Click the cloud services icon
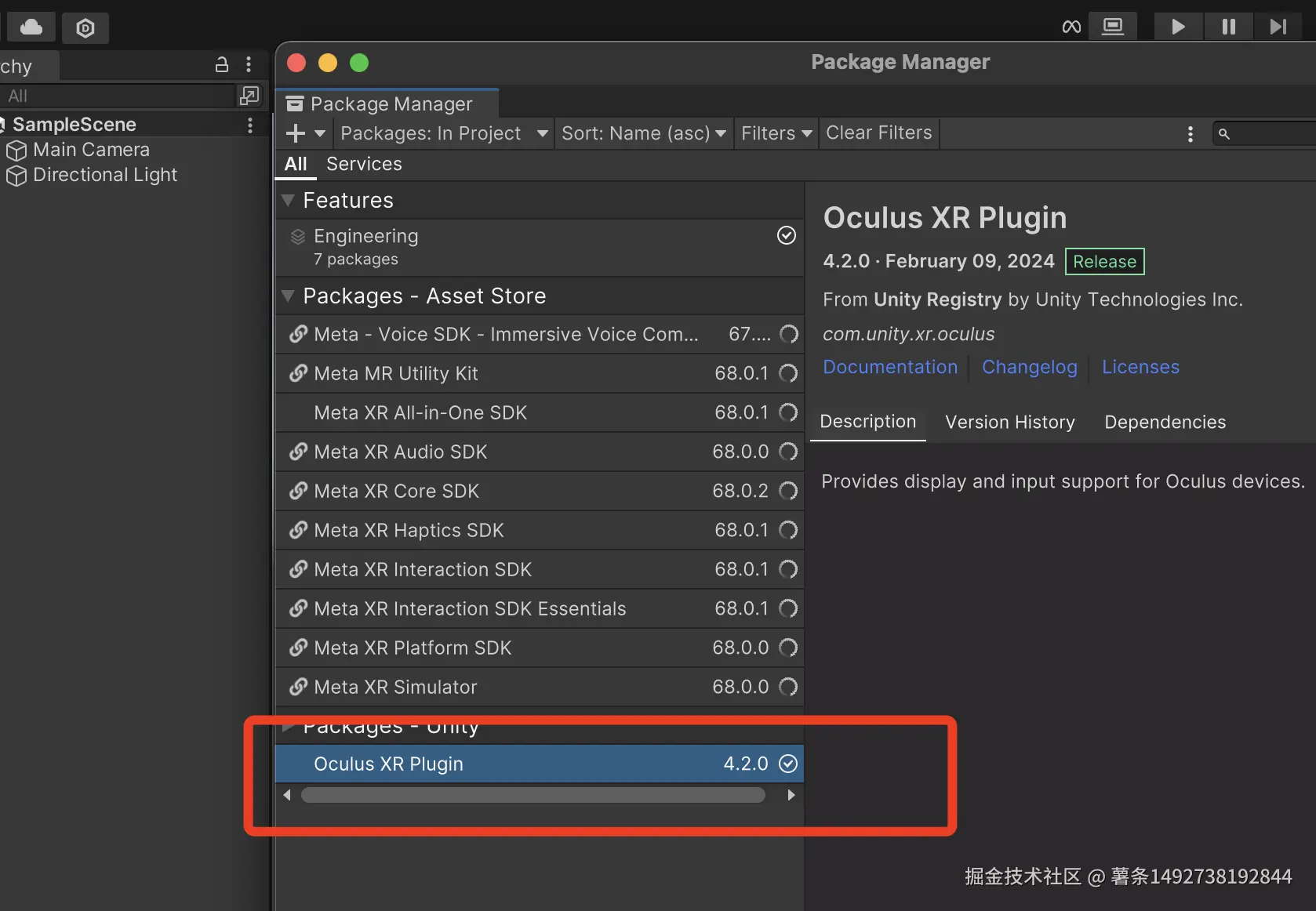This screenshot has width=1316, height=911. pyautogui.click(x=31, y=27)
